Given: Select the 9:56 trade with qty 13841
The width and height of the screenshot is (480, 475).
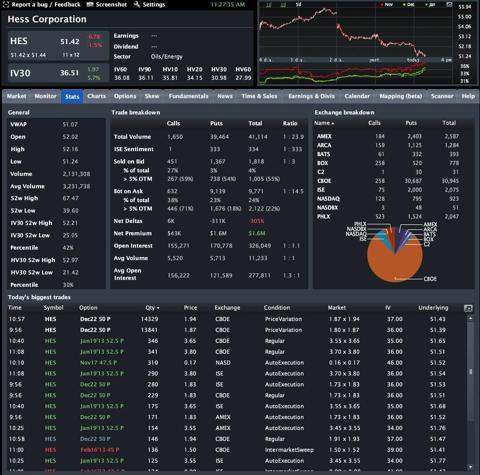Looking at the screenshot, I should (236, 330).
